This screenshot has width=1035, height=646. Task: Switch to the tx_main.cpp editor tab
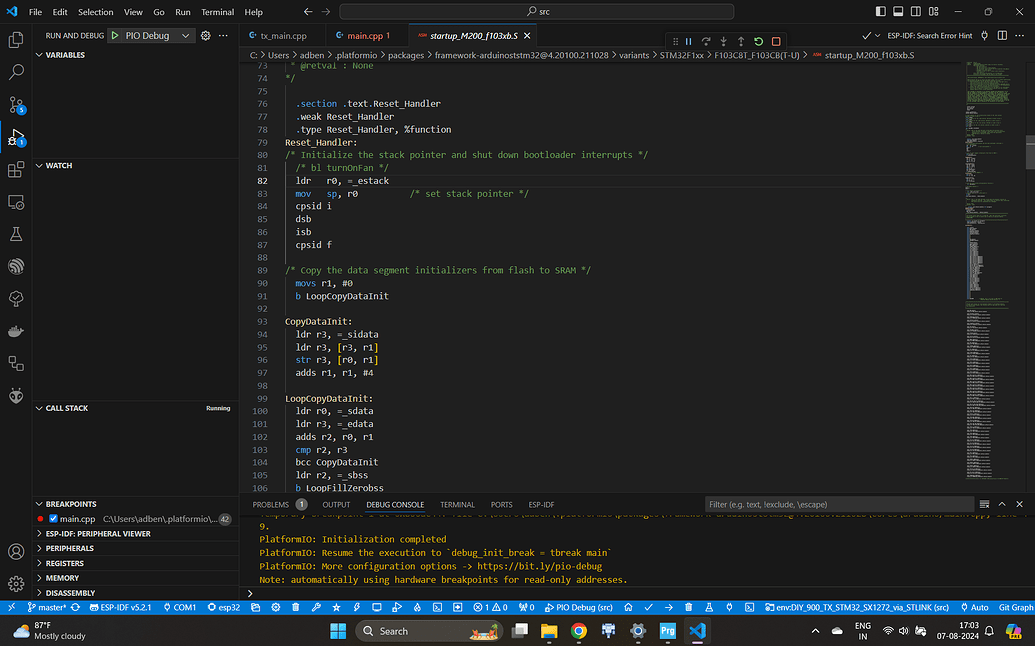pyautogui.click(x=283, y=36)
